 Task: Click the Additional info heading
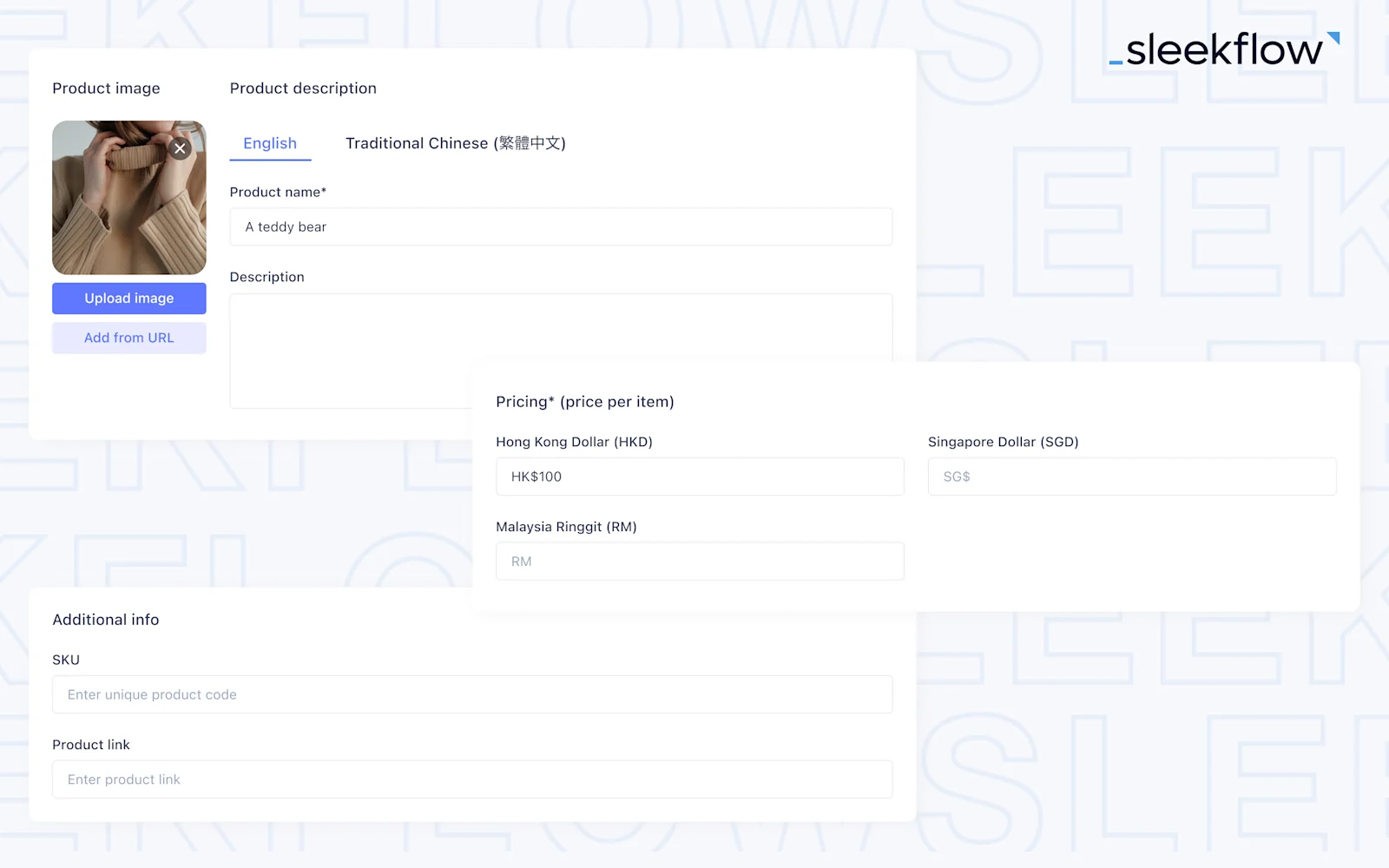tap(105, 619)
